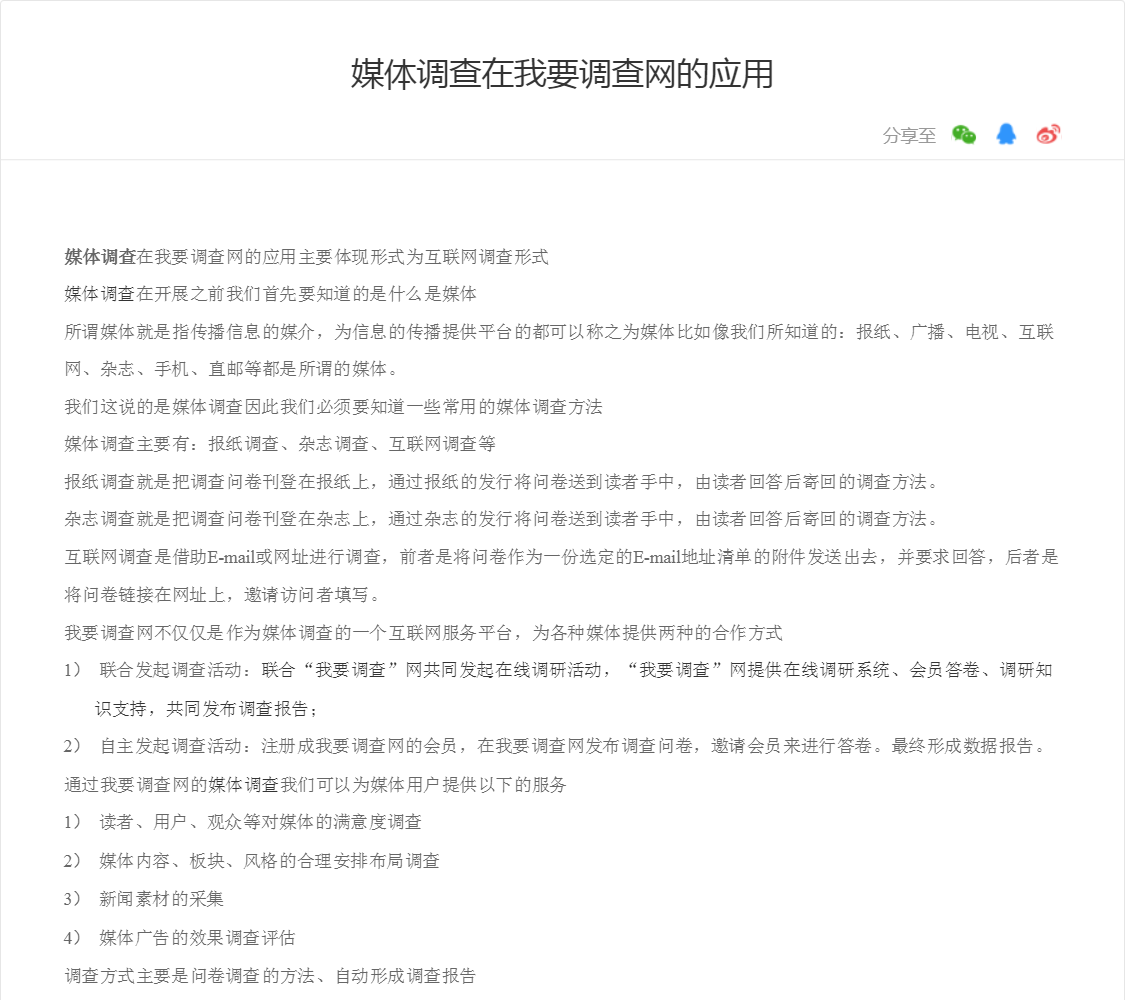The width and height of the screenshot is (1125, 1000).
Task: Click the line starting 通过我要调查网的媒体调查我们可以
Action: (316, 785)
